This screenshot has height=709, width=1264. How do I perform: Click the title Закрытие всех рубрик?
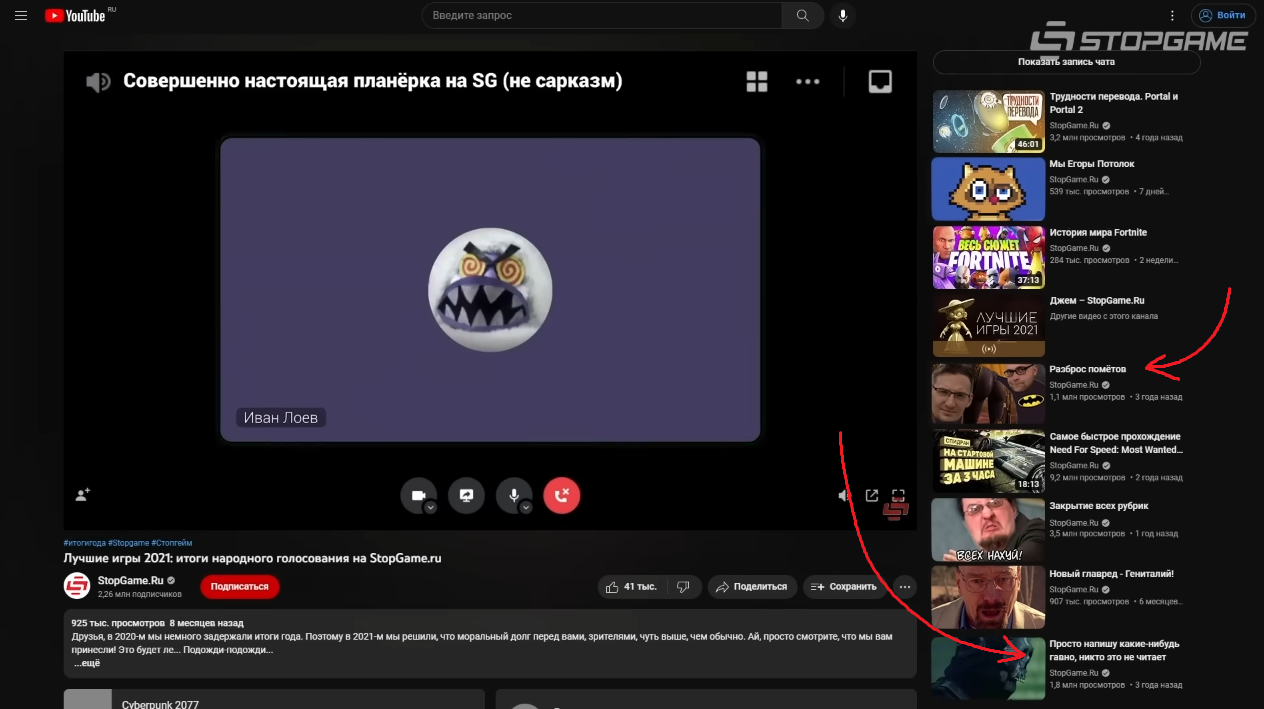pyautogui.click(x=1099, y=506)
